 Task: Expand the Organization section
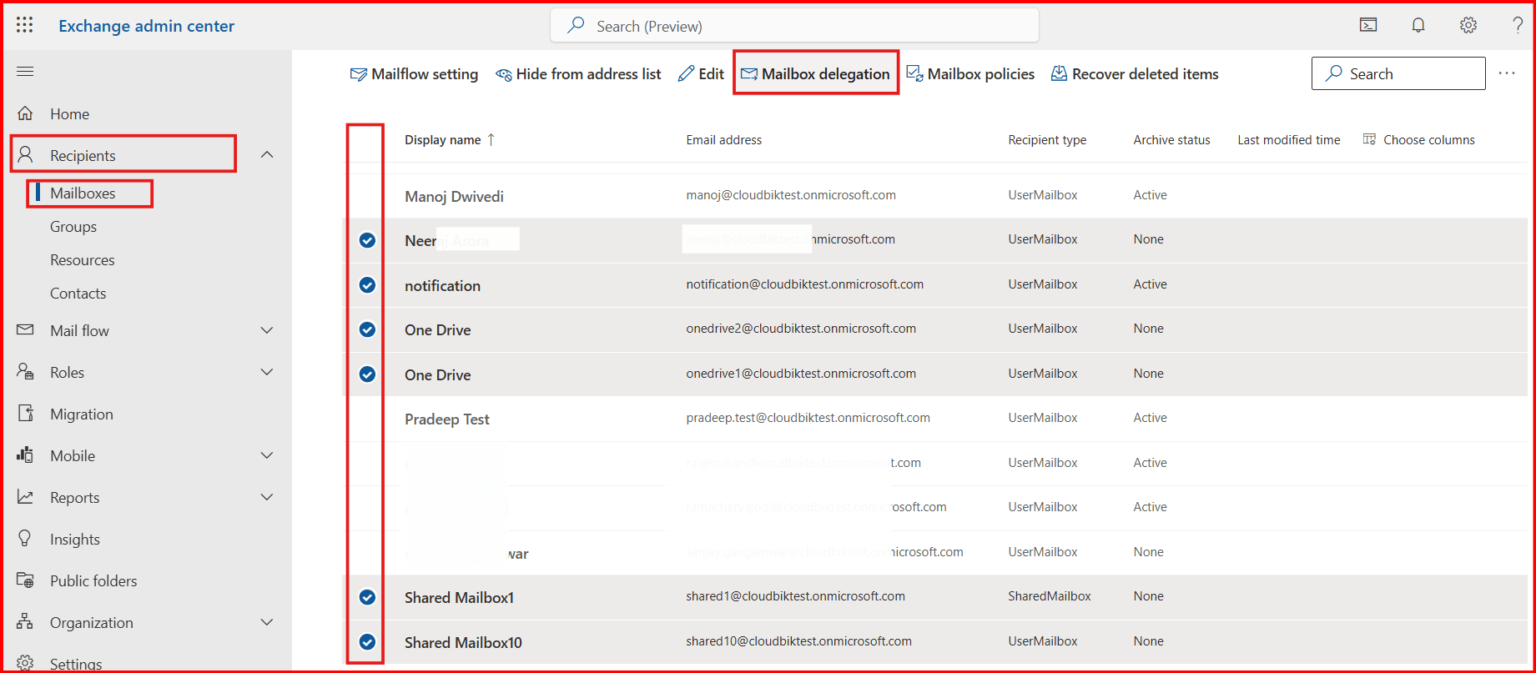point(267,621)
